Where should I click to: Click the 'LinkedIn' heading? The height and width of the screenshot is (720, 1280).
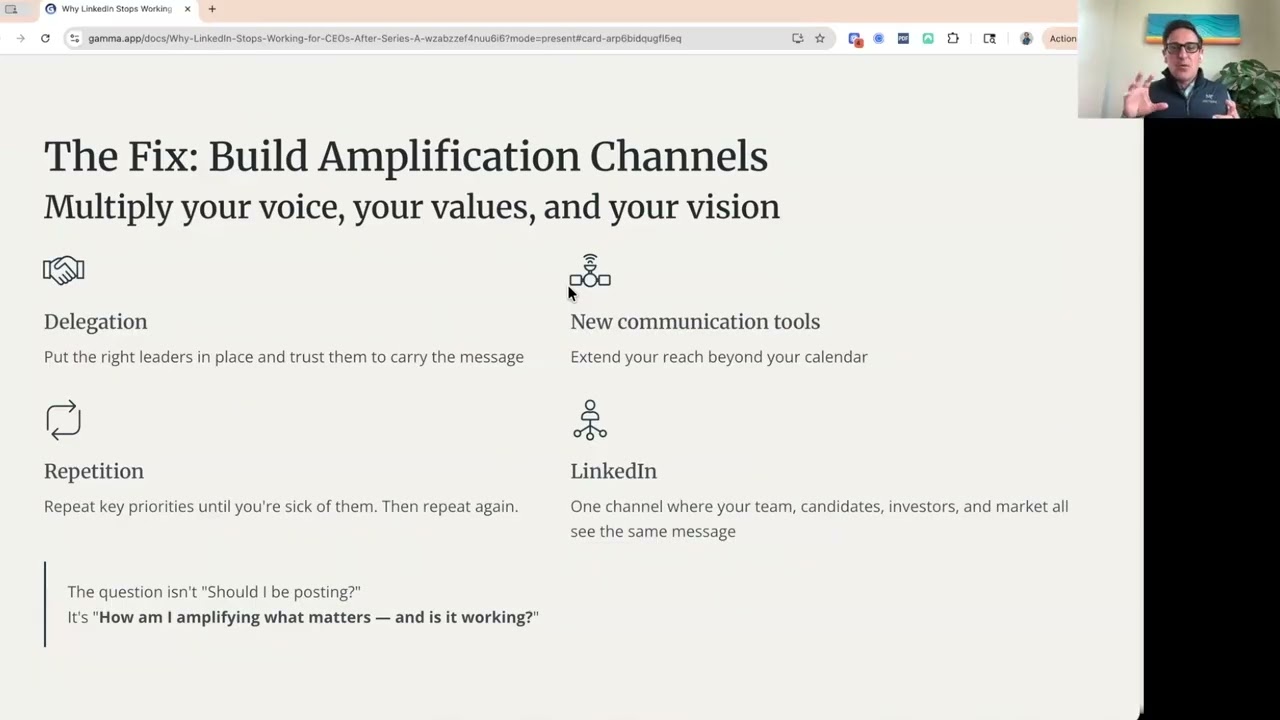(614, 471)
